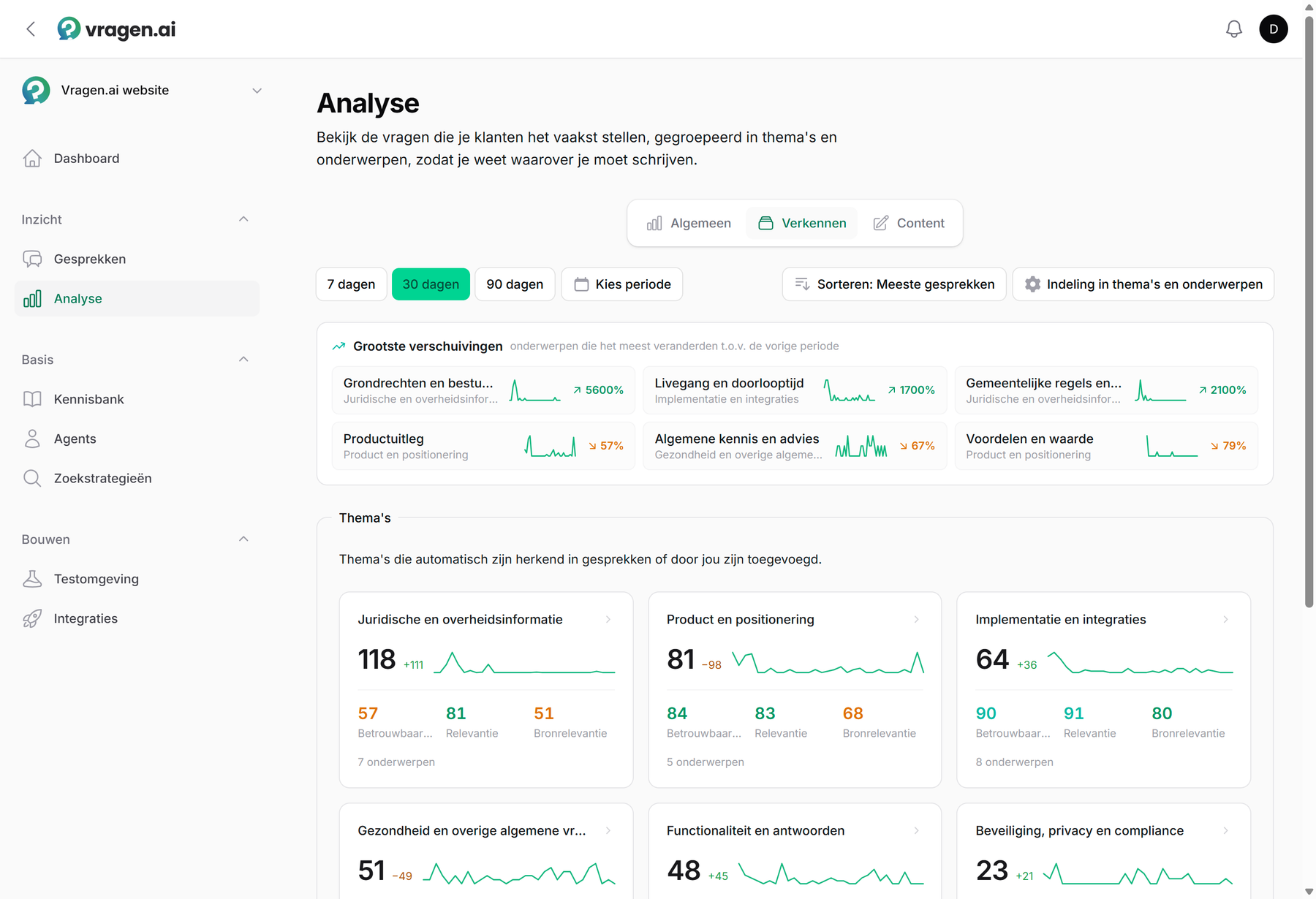1316x899 pixels.
Task: Click the Vragen.ai website project logo
Action: click(x=36, y=91)
